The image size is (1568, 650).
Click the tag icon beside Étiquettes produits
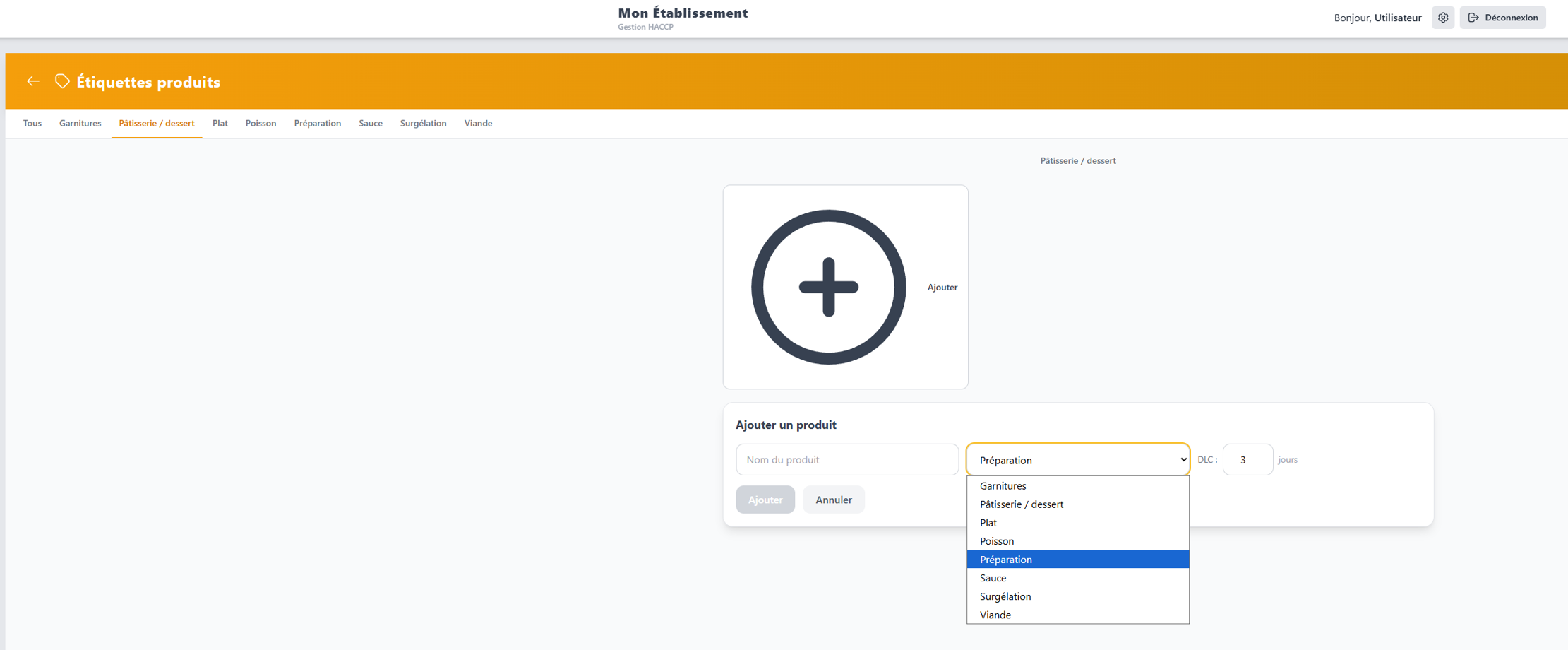(x=63, y=82)
